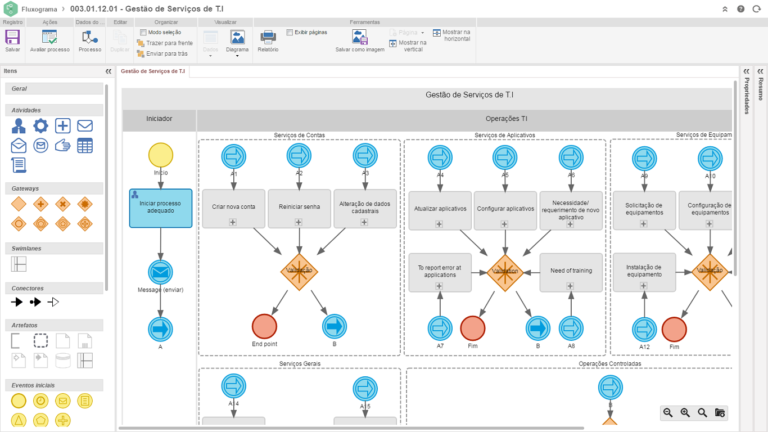Click the zoom out magnifier icon
Viewport: 768px width, 432px height.
point(668,412)
